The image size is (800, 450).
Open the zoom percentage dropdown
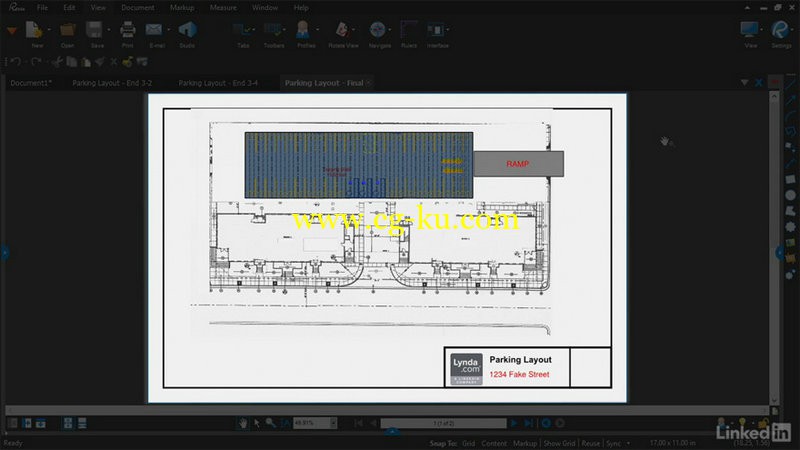333,423
